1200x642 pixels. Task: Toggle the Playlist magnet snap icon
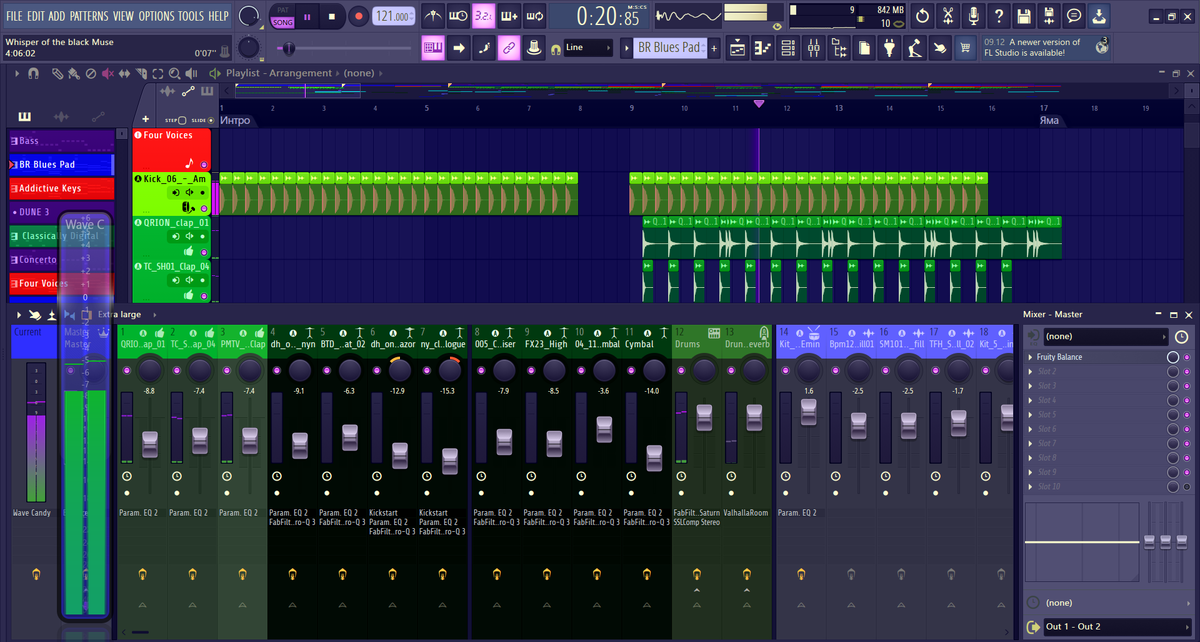click(x=33, y=74)
